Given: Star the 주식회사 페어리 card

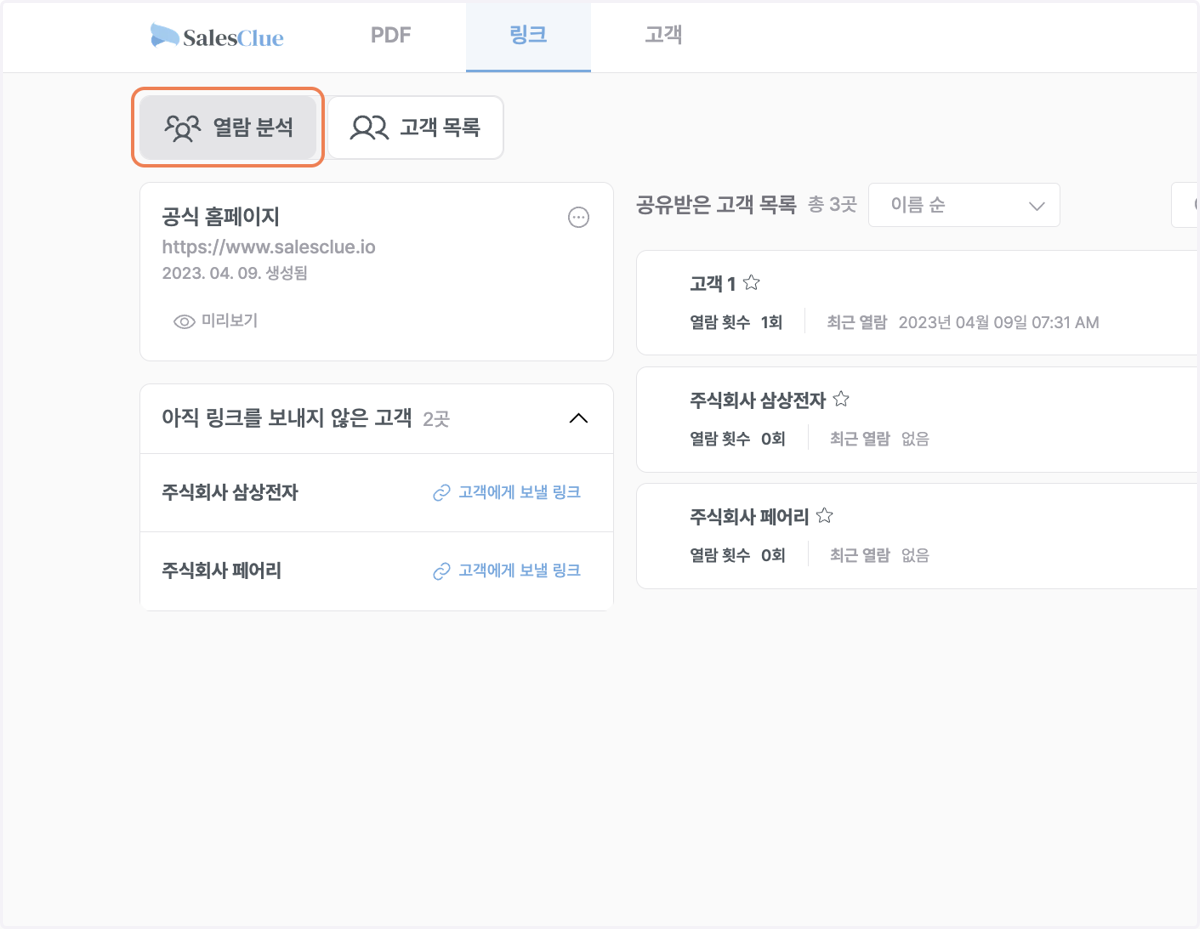Looking at the screenshot, I should 824,516.
